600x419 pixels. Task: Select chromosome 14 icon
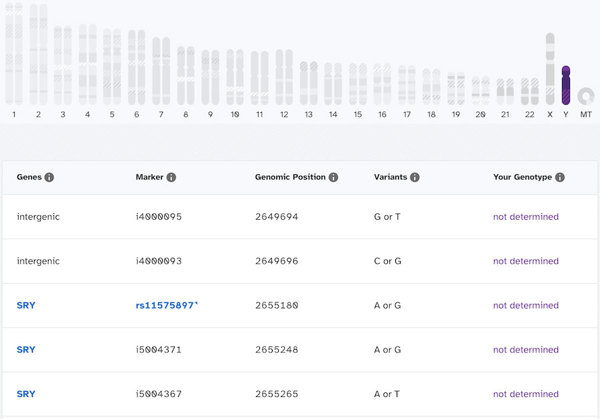[333, 84]
